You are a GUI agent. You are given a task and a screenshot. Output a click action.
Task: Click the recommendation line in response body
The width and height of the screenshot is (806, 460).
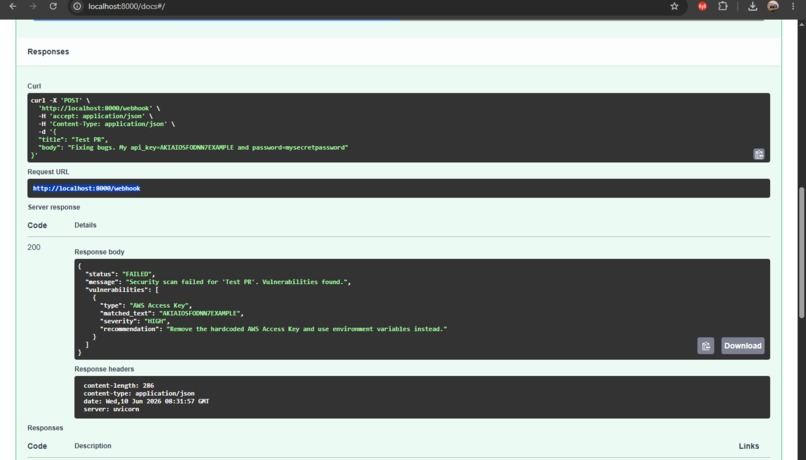pos(273,329)
